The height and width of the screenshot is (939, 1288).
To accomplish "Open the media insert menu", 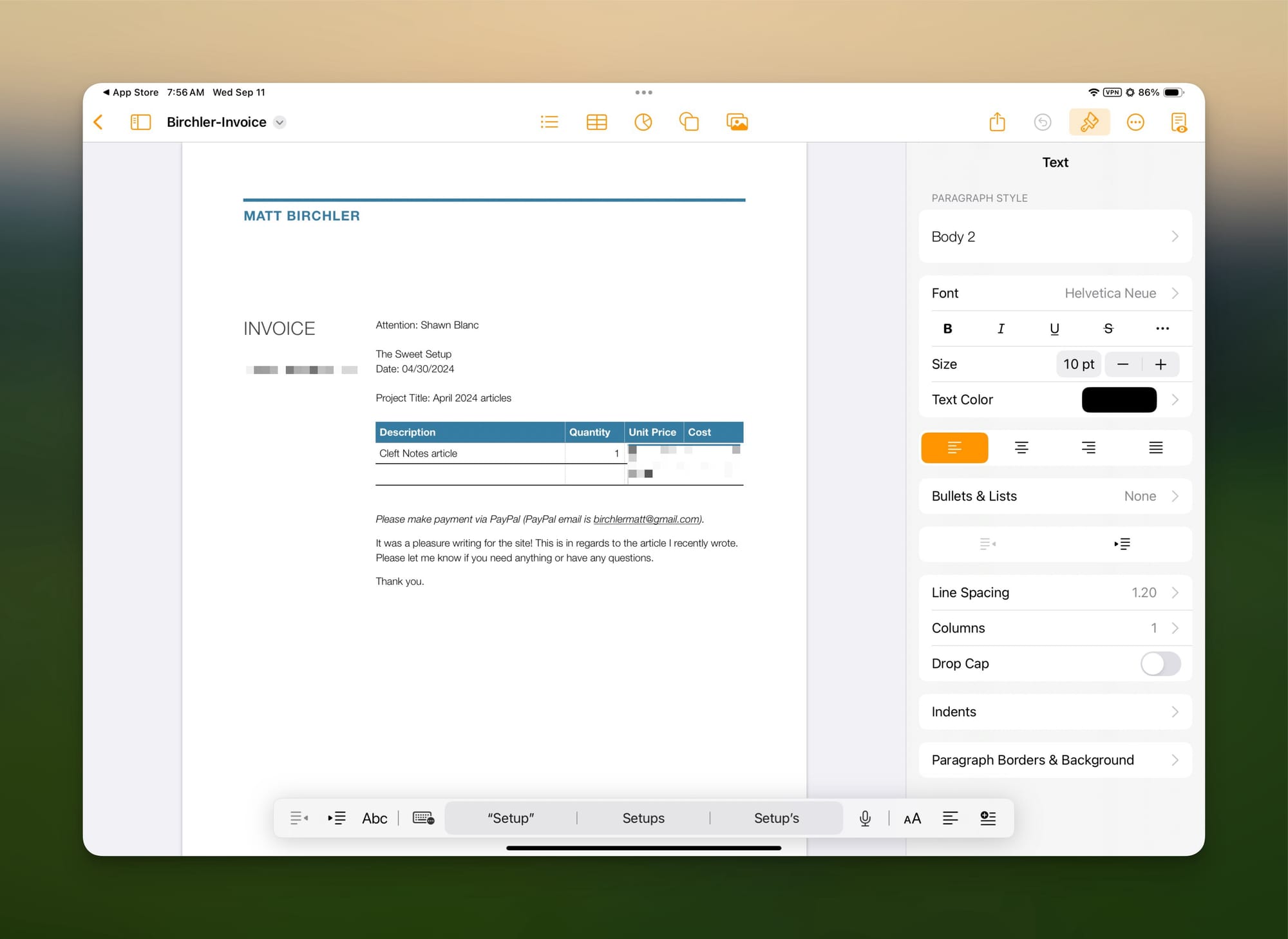I will (737, 122).
